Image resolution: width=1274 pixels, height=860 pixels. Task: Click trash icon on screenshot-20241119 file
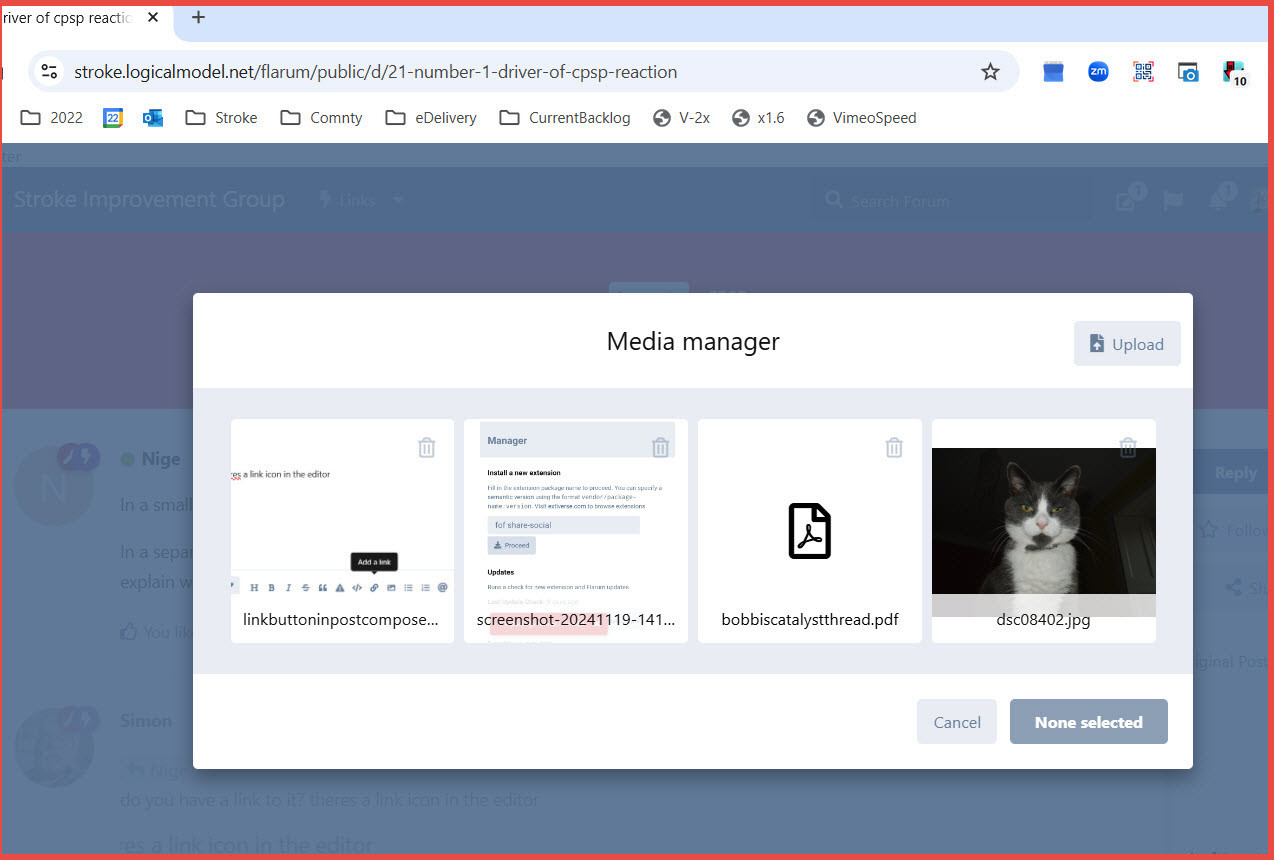point(660,448)
